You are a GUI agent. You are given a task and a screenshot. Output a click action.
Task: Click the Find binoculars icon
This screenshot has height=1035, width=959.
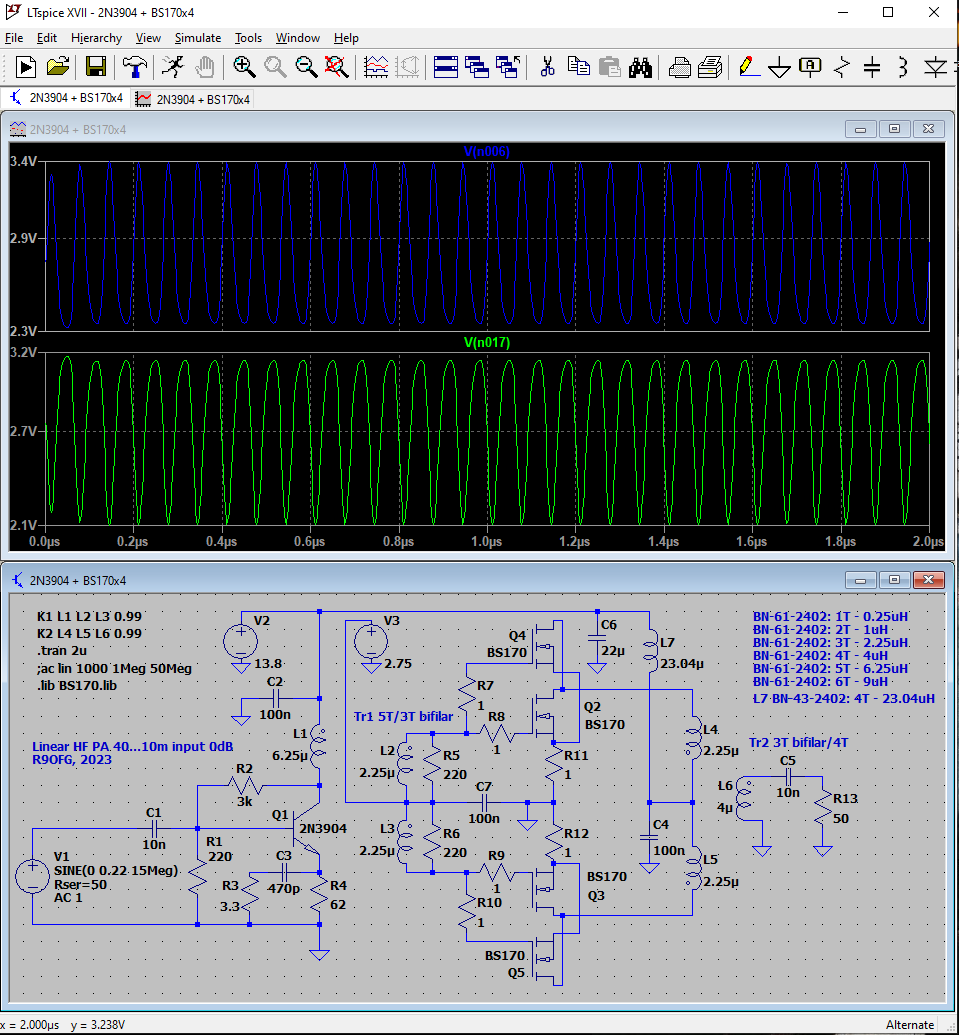pyautogui.click(x=640, y=67)
